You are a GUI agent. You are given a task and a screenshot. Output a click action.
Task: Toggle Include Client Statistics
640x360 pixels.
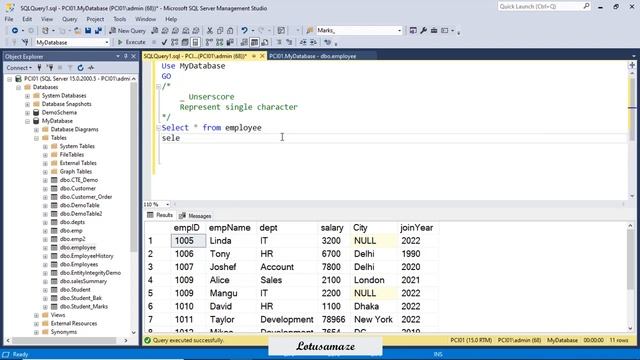pos(230,42)
